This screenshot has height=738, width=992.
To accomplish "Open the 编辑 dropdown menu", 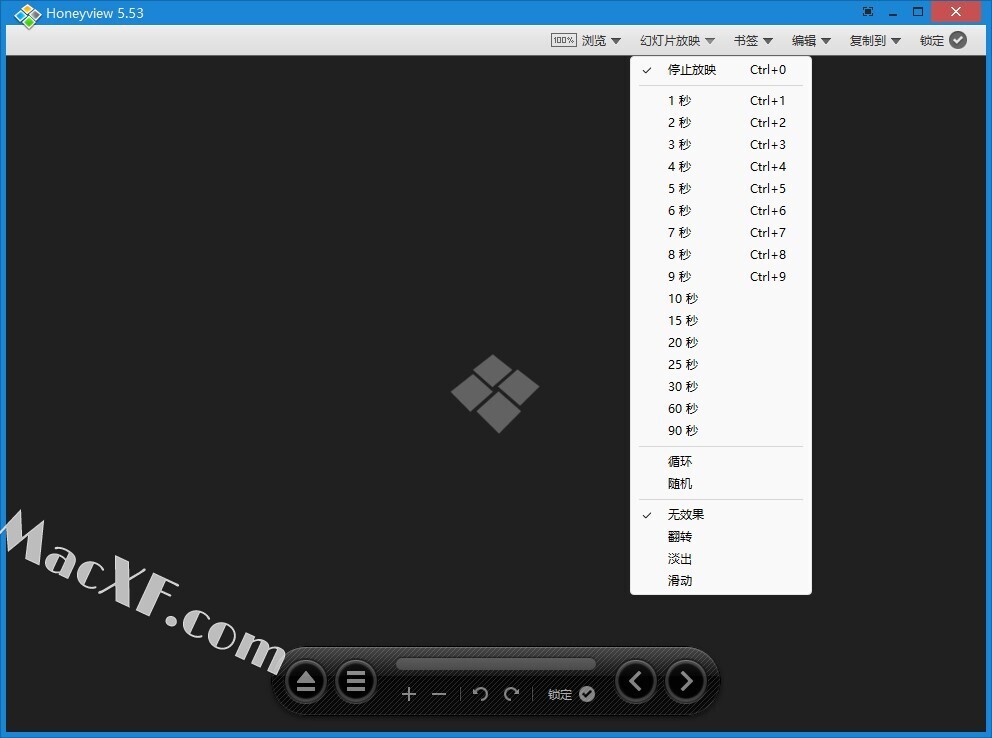I will pyautogui.click(x=811, y=40).
